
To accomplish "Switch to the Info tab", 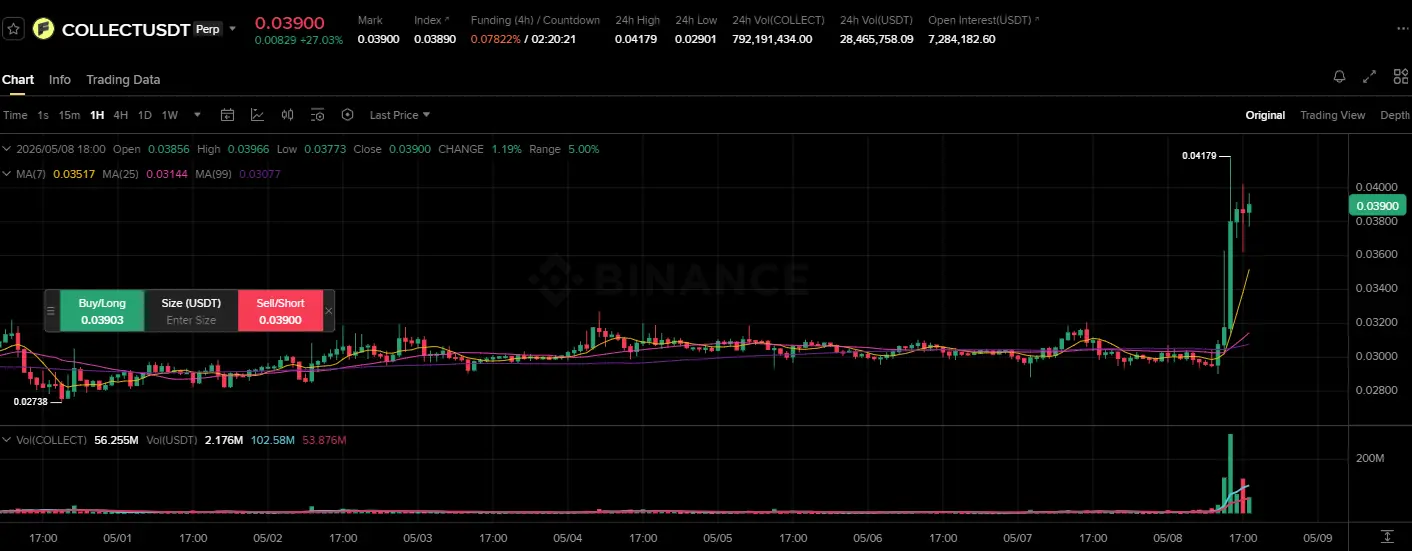I will click(x=60, y=80).
